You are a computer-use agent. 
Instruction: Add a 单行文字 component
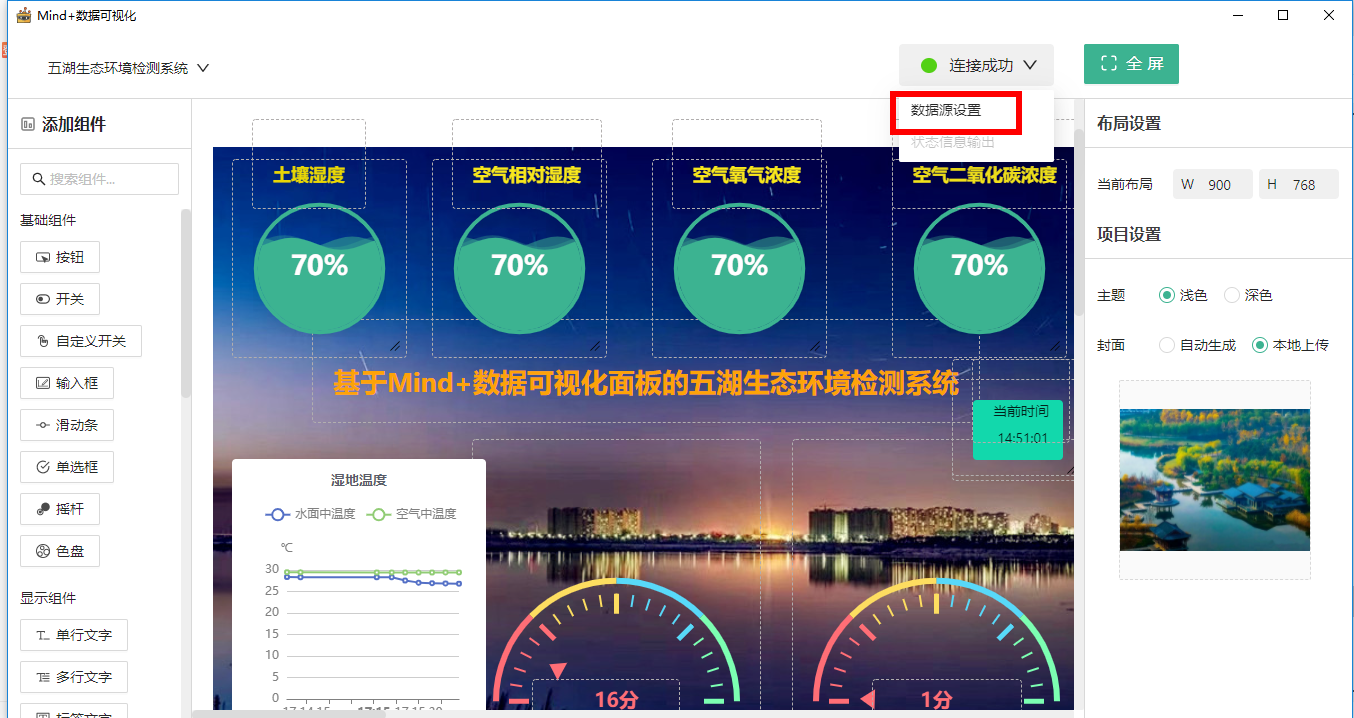click(x=74, y=635)
